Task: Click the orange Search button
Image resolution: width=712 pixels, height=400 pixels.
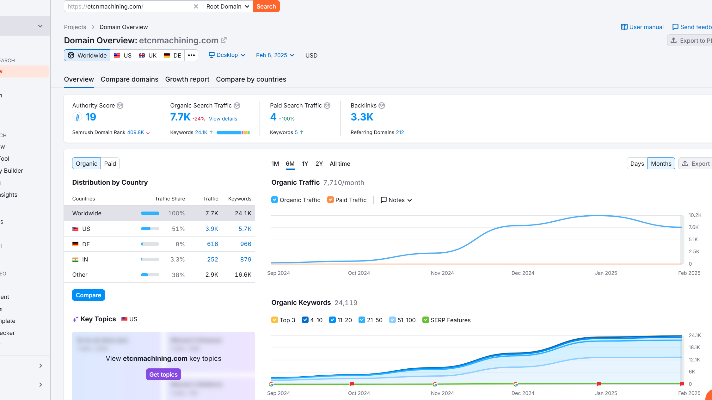Action: pos(266,6)
